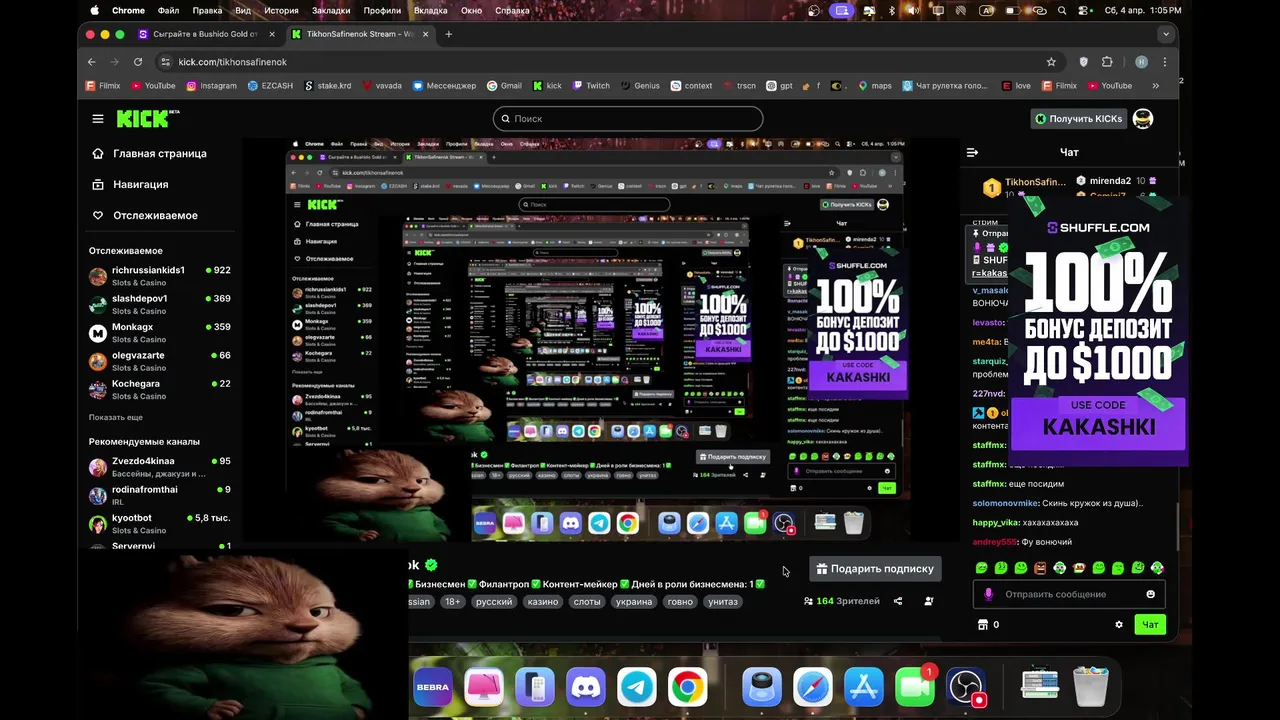This screenshot has height=720, width=1280.
Task: Open Safari in the dock
Action: tap(812, 687)
